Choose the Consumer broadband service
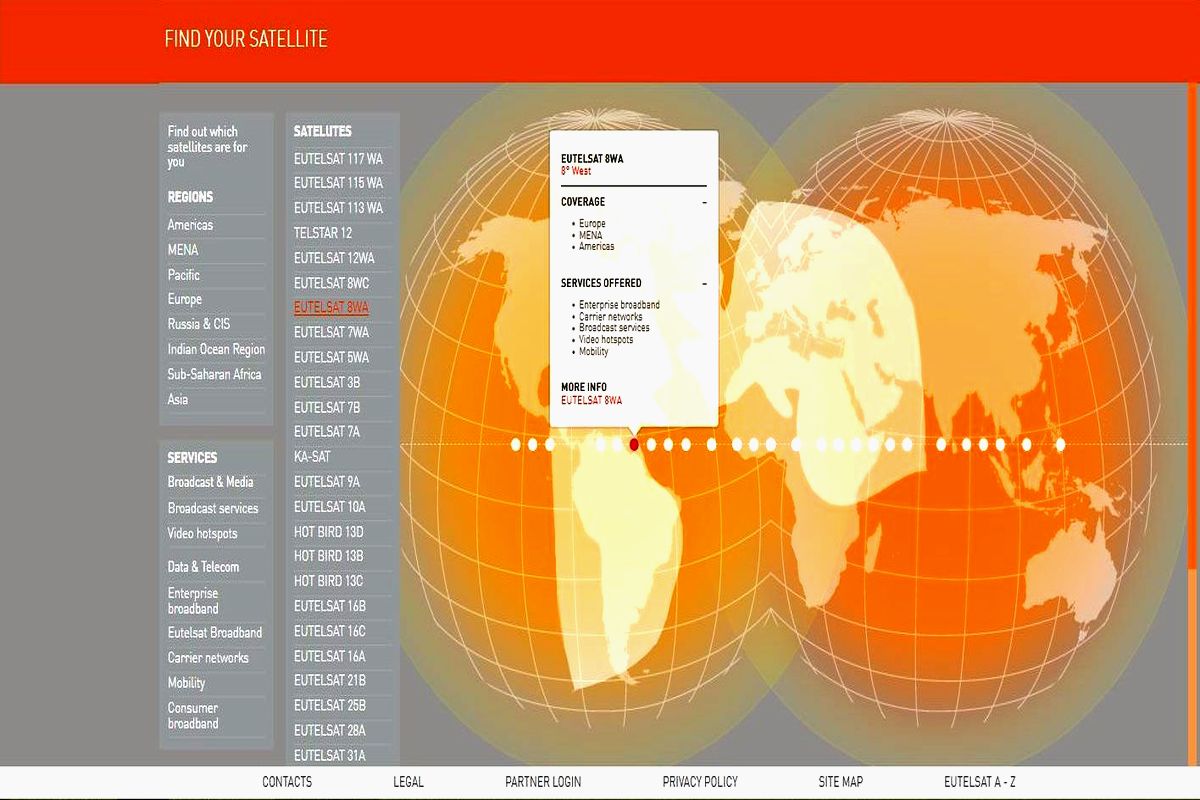1200x800 pixels. click(193, 716)
